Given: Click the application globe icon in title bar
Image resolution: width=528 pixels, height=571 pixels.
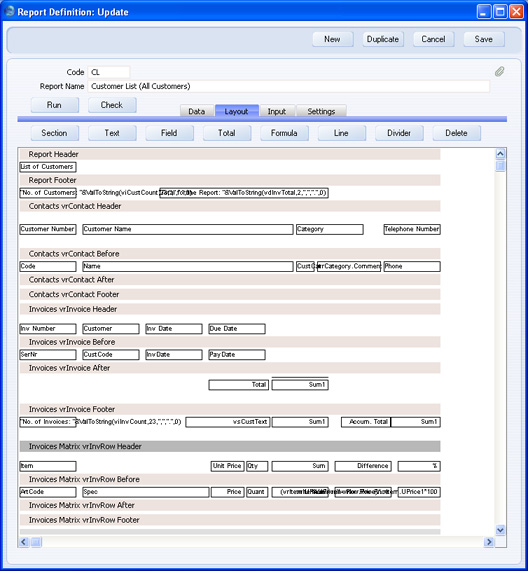Looking at the screenshot, I should pyautogui.click(x=9, y=12).
